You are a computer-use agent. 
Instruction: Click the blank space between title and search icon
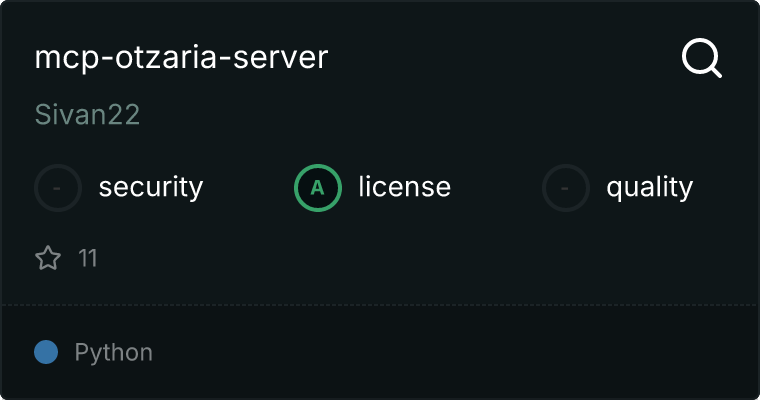click(x=500, y=58)
